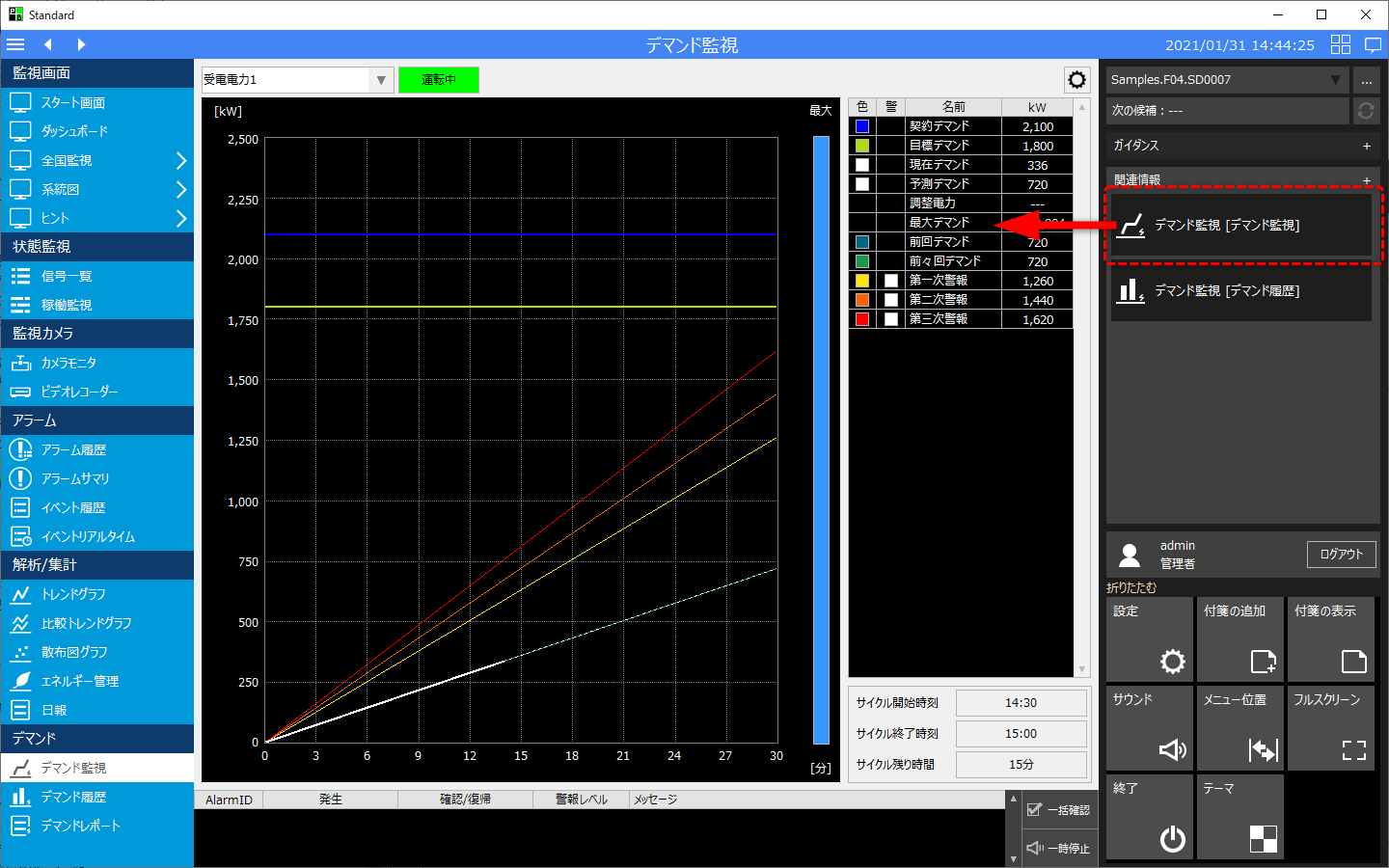This screenshot has width=1389, height=868.
Task: Expand the ガイダンス section
Action: pos(1366,146)
